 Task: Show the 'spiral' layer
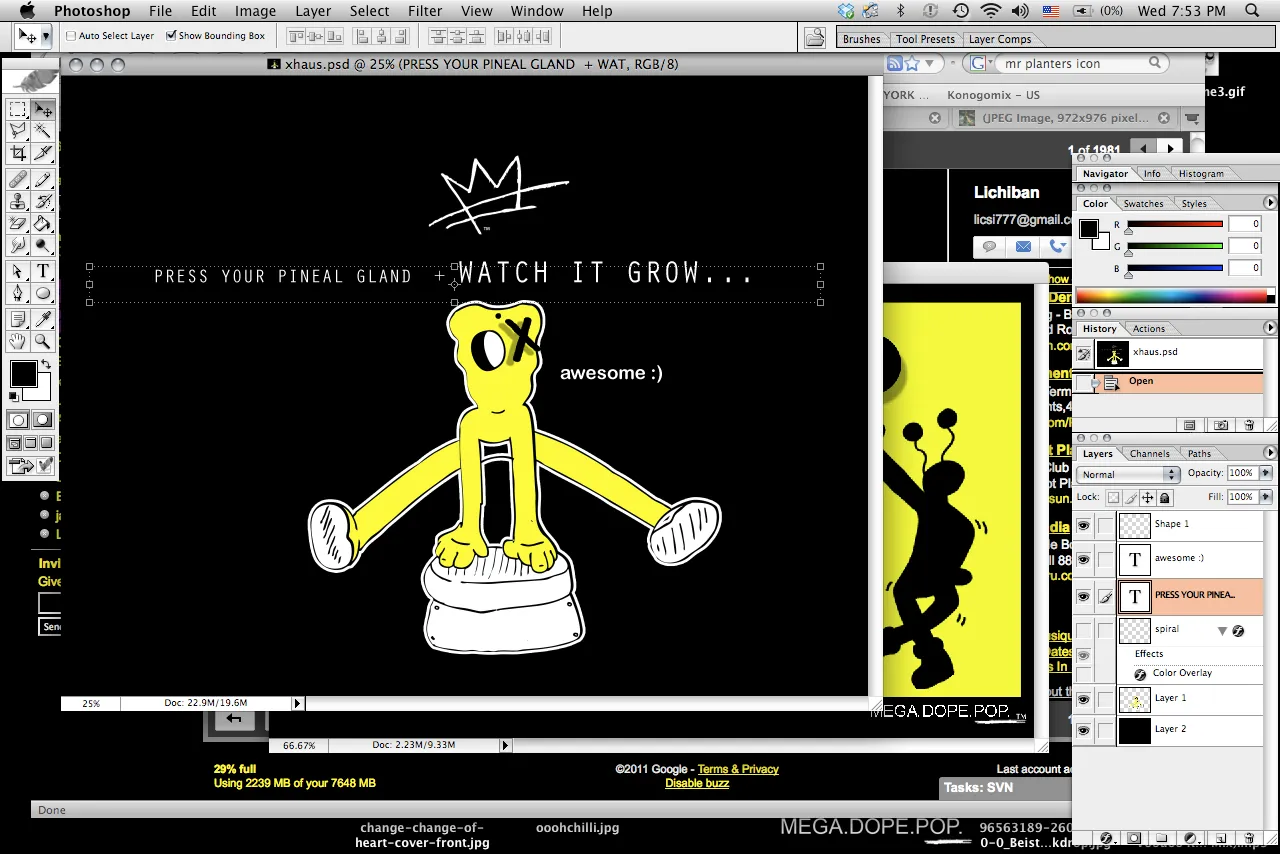point(1086,628)
